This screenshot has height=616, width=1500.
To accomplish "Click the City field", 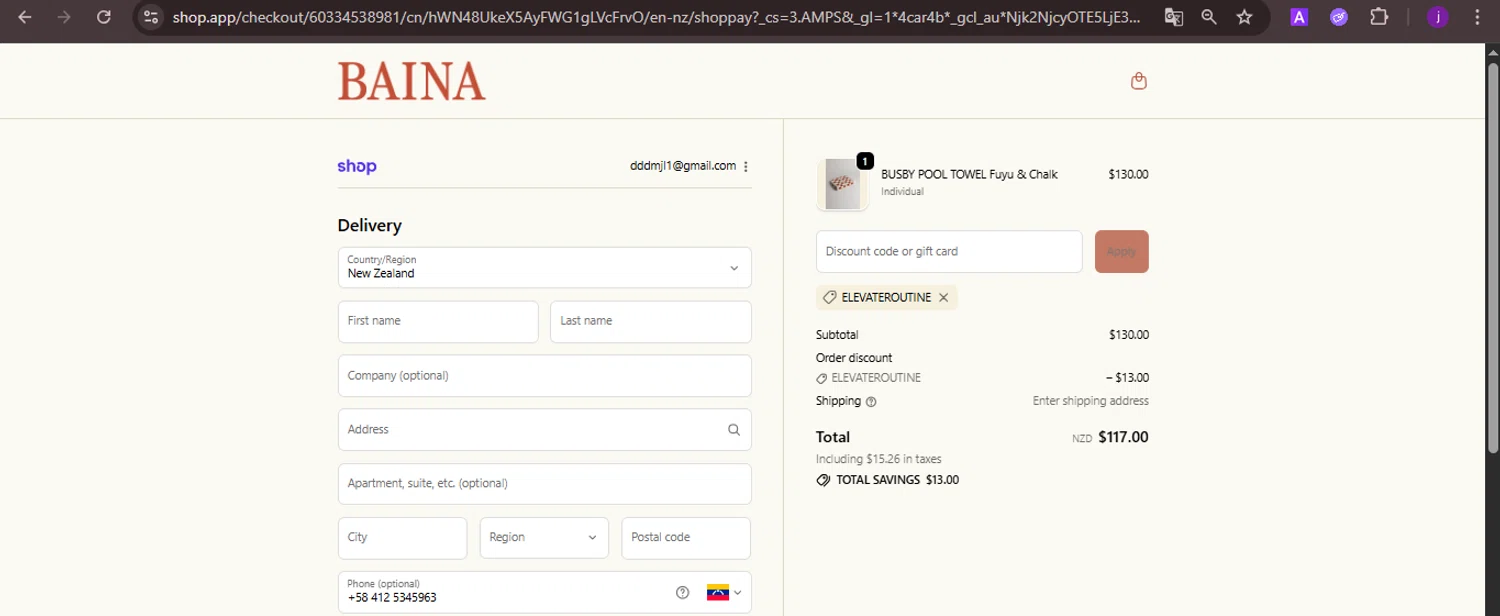I will [x=402, y=538].
